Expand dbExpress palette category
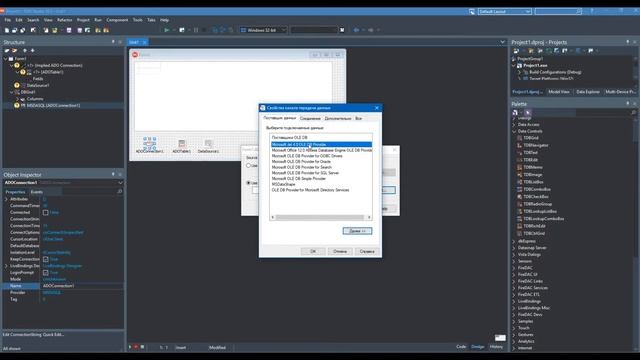The image size is (640, 360). coord(514,241)
